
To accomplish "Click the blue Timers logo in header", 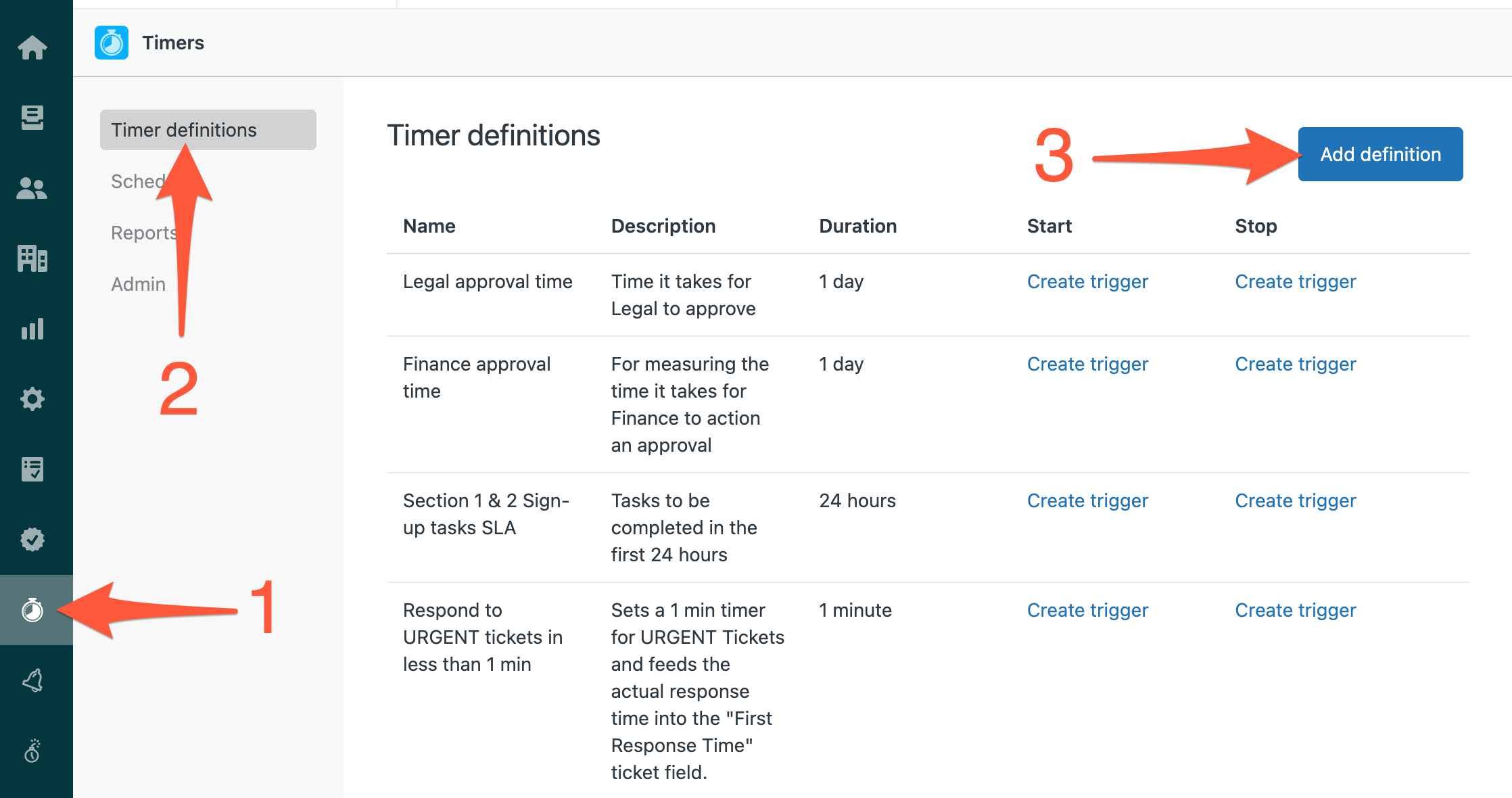I will pyautogui.click(x=112, y=43).
